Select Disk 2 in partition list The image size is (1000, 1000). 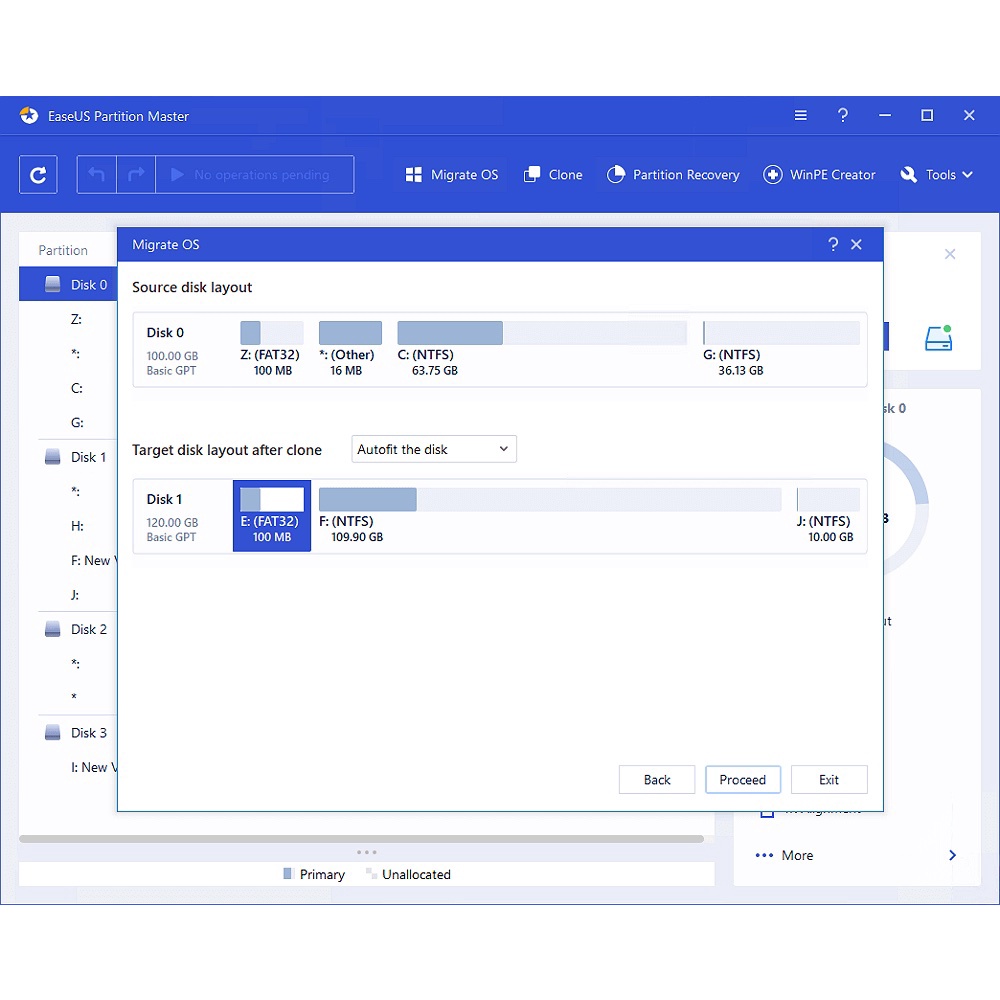pos(88,629)
